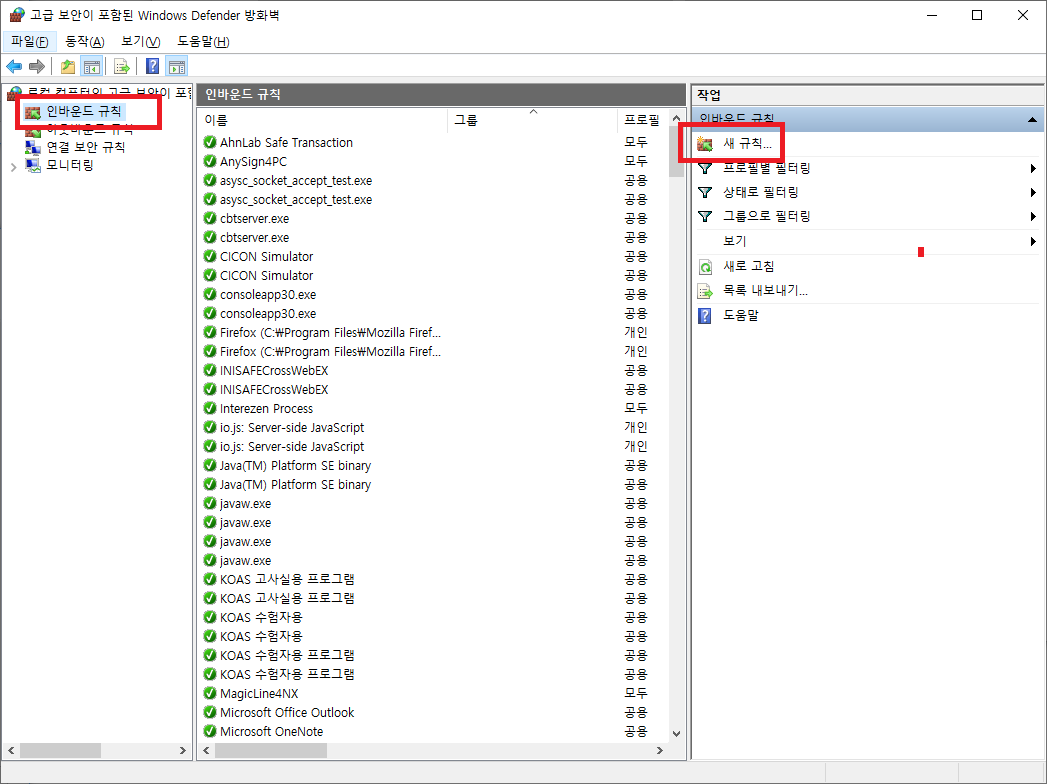This screenshot has width=1047, height=784.
Task: Click the green check icon of MagicLine4NX
Action: [210, 693]
